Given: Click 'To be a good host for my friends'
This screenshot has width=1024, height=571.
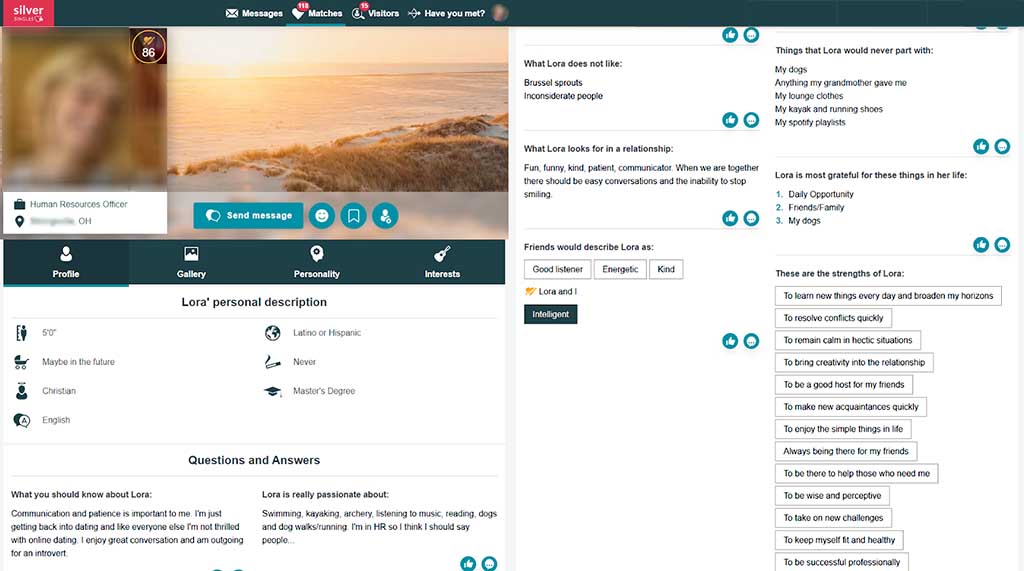Looking at the screenshot, I should (844, 385).
